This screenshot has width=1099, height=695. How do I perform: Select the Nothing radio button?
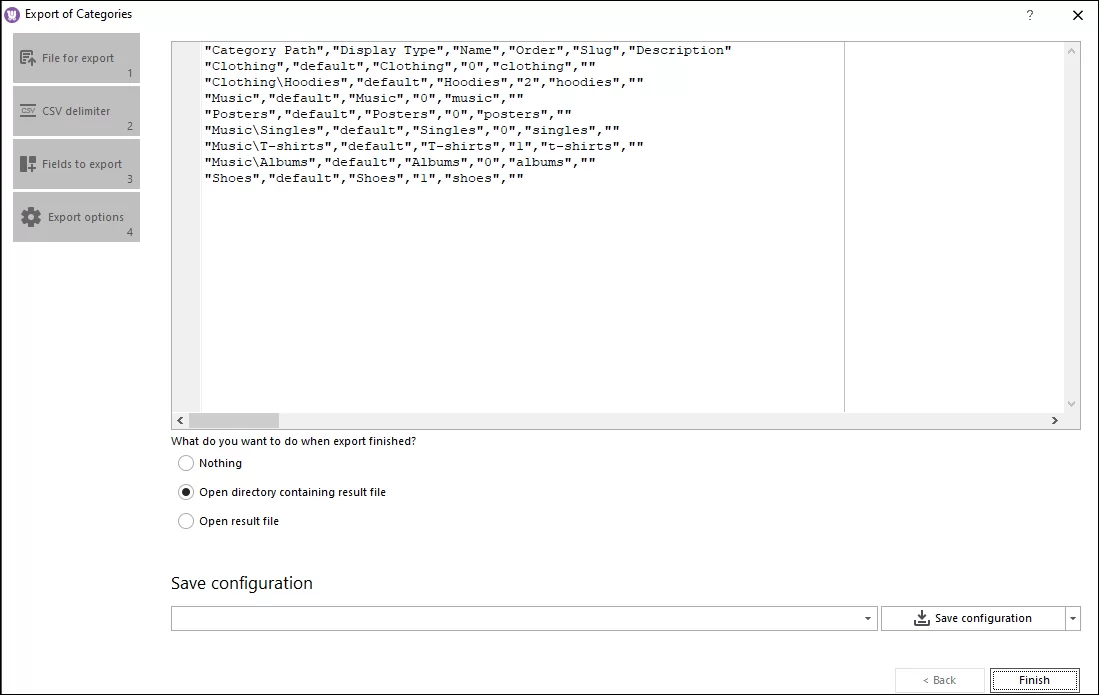tap(186, 463)
